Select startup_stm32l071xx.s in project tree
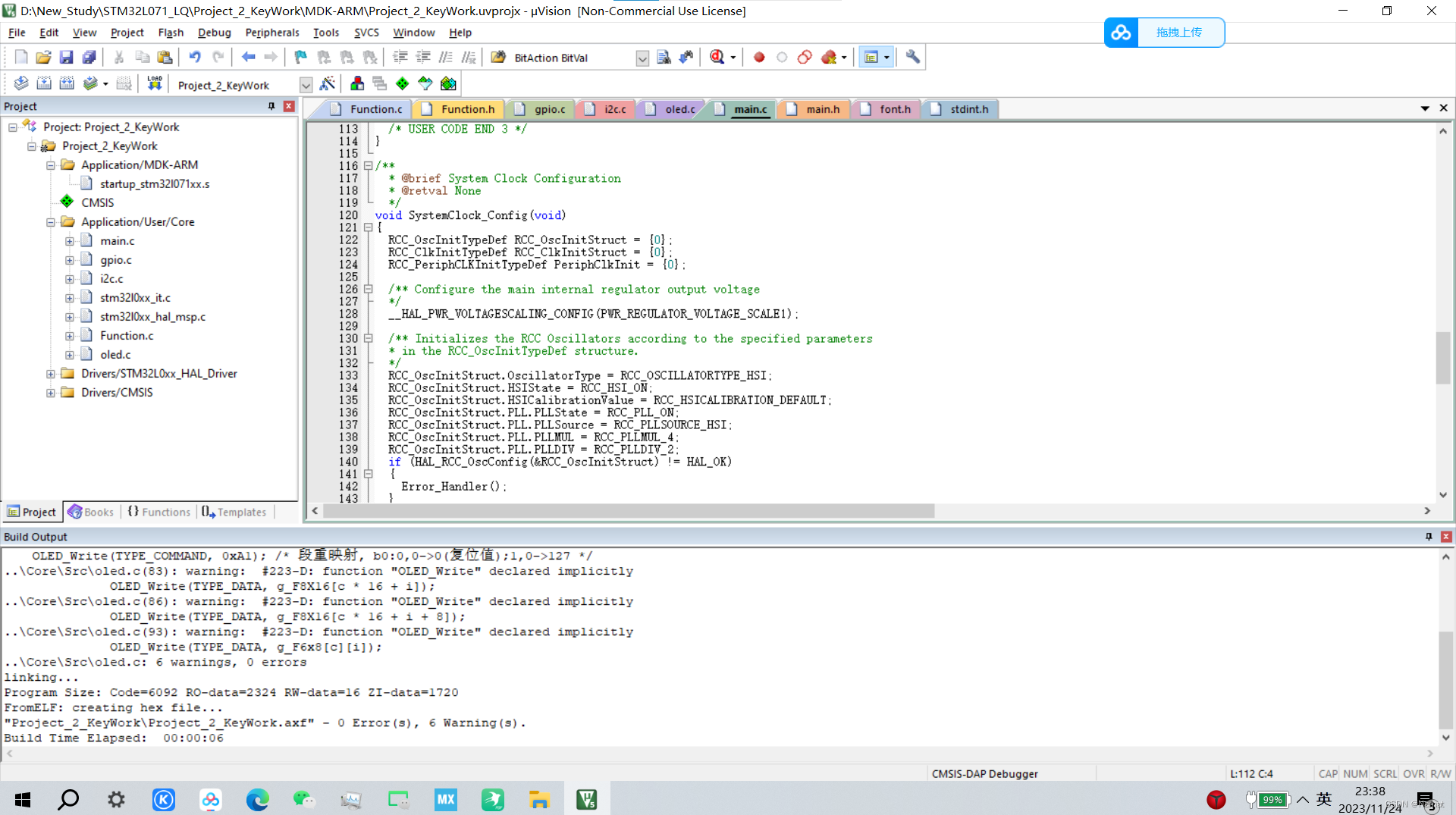 155,184
